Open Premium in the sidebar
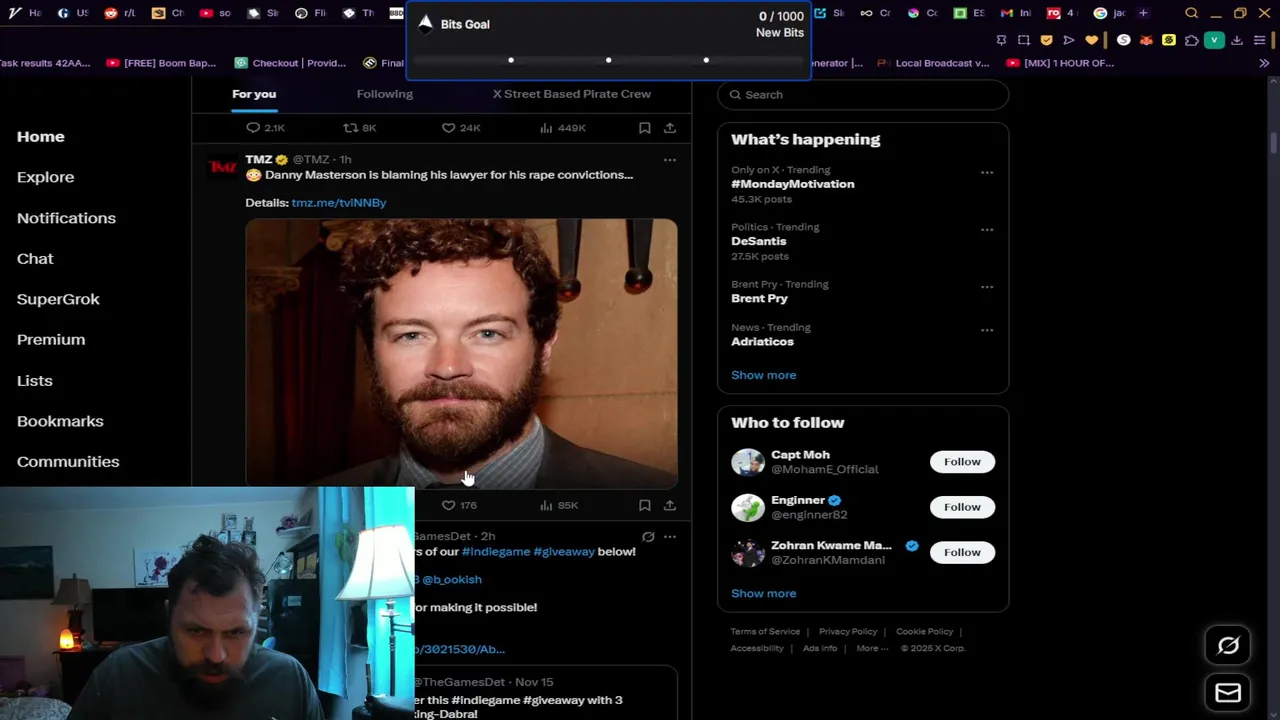 [x=51, y=340]
